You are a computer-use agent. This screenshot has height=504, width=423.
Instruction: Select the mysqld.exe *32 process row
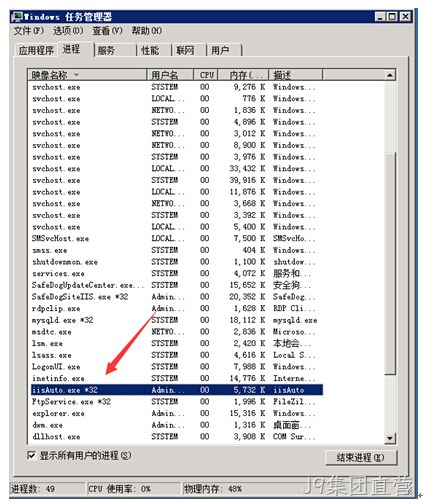(x=177, y=320)
